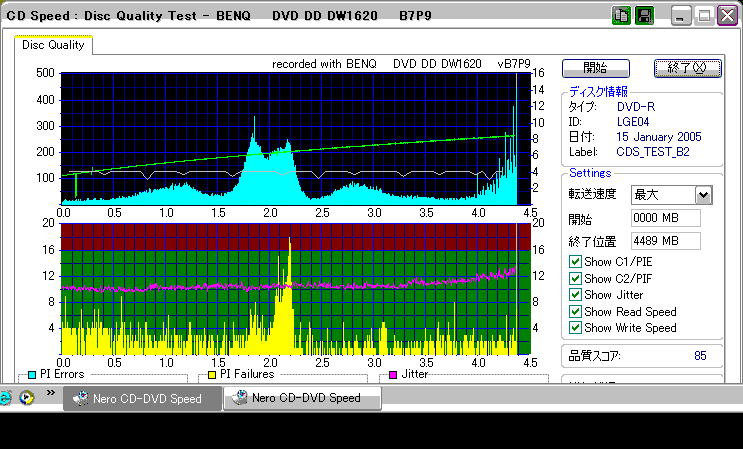Click the 終了位置 field showing 4489 MB

pyautogui.click(x=666, y=241)
